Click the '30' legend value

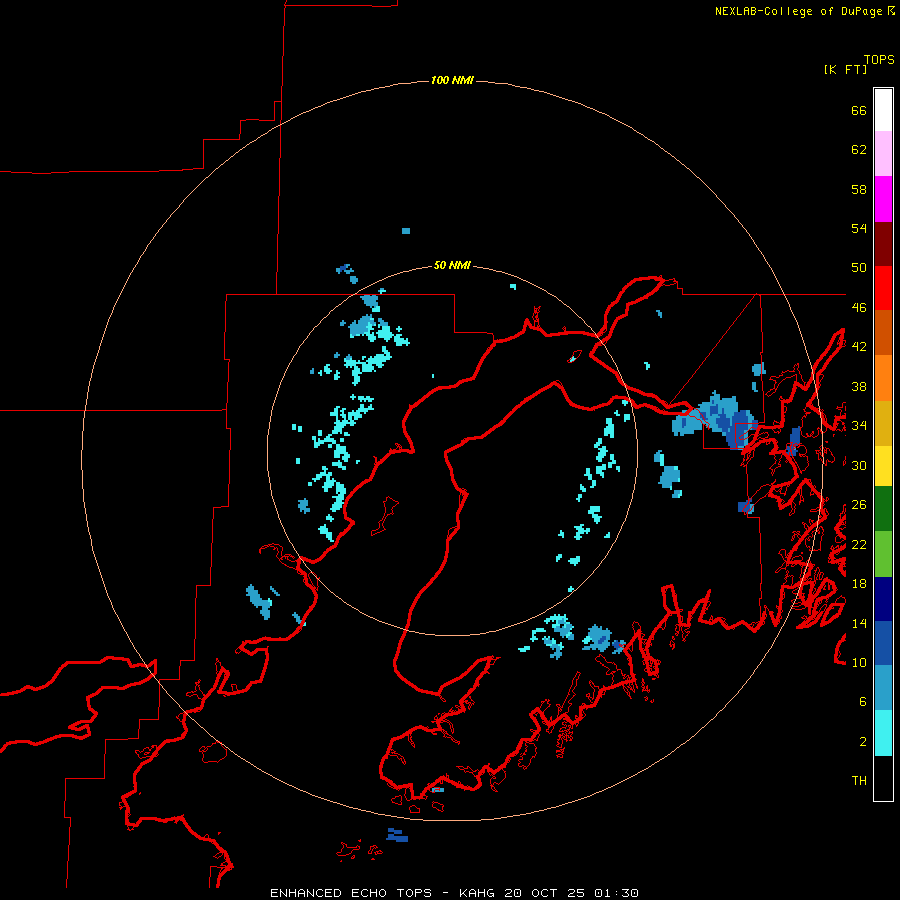click(859, 465)
